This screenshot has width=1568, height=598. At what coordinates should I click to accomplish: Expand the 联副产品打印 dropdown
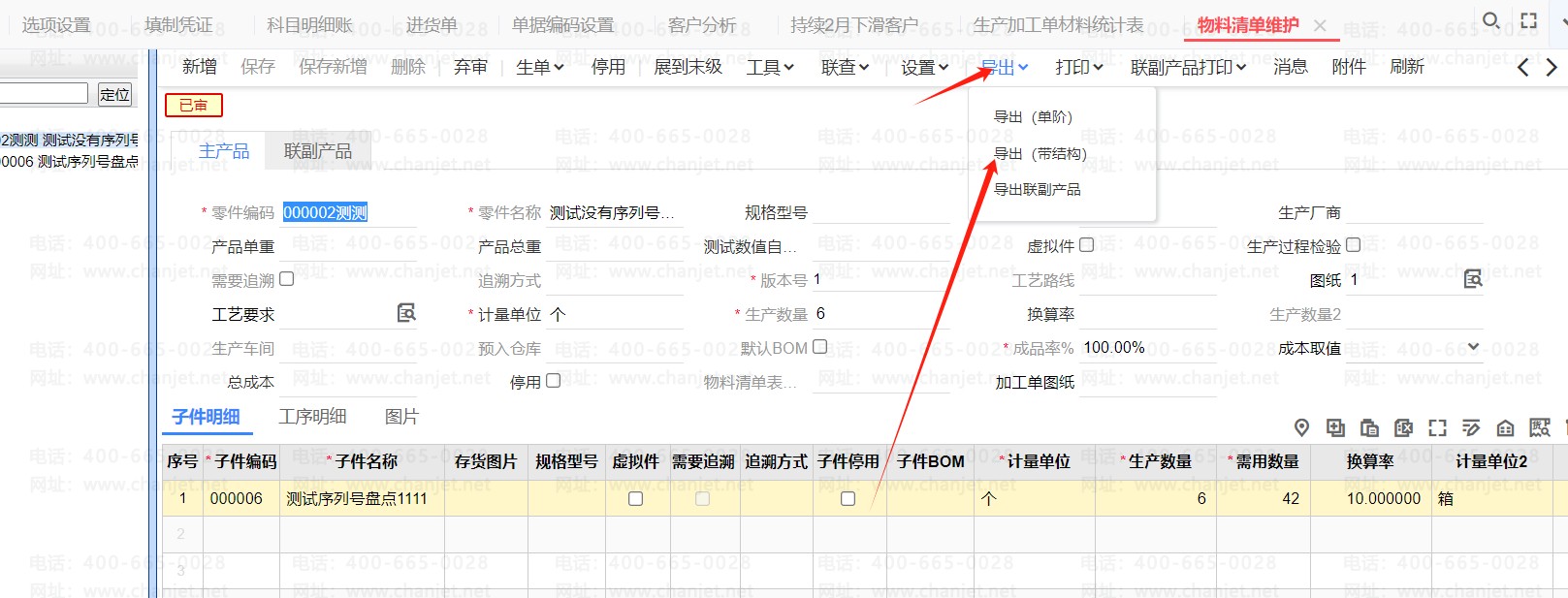point(1188,67)
